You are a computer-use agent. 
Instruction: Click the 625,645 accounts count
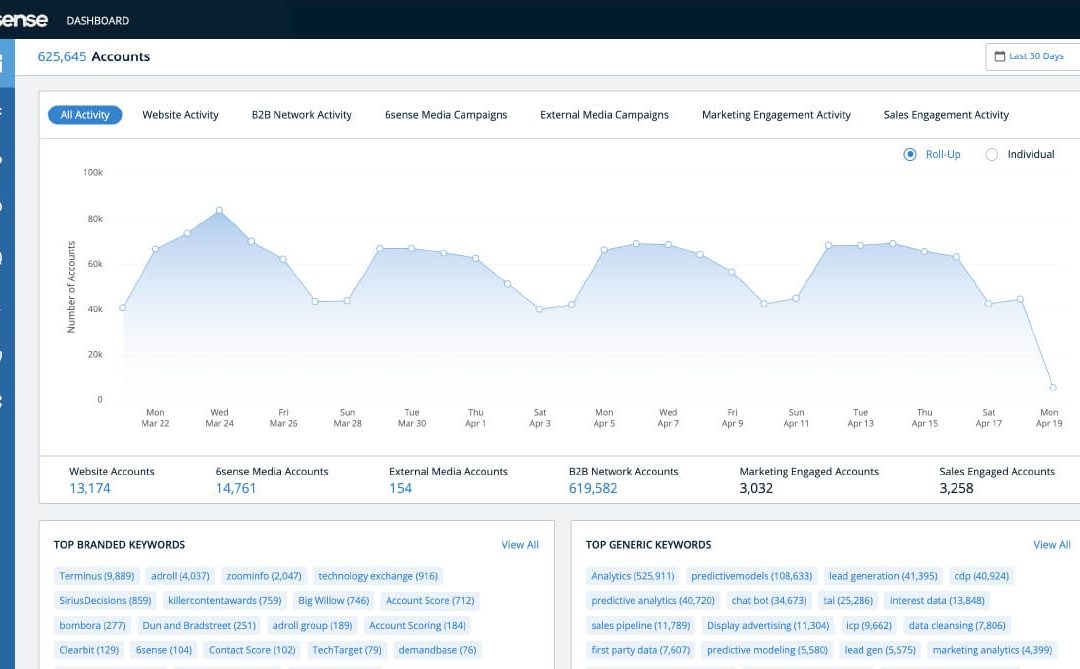(x=62, y=56)
